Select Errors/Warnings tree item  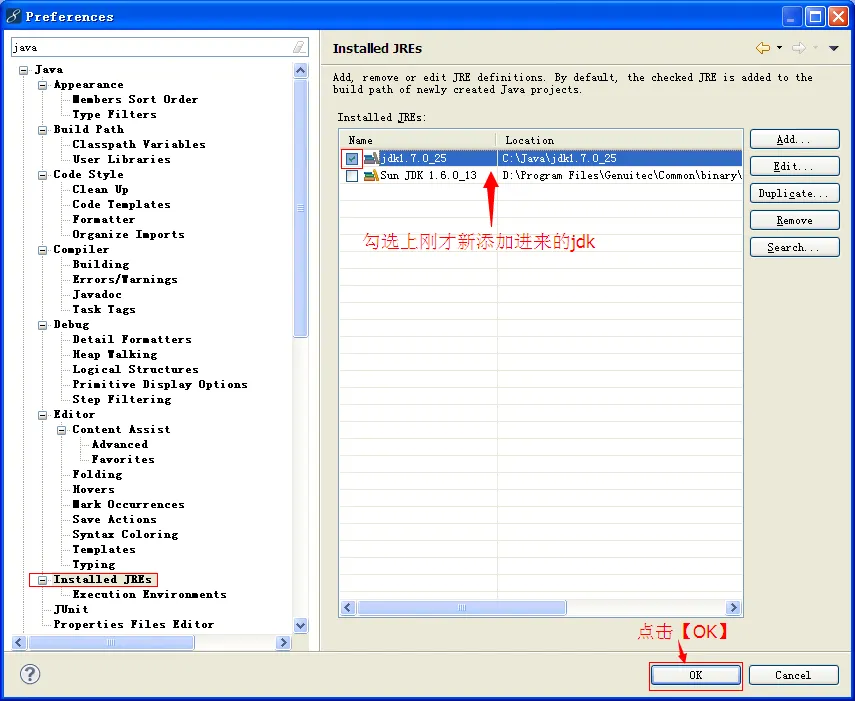[125, 279]
